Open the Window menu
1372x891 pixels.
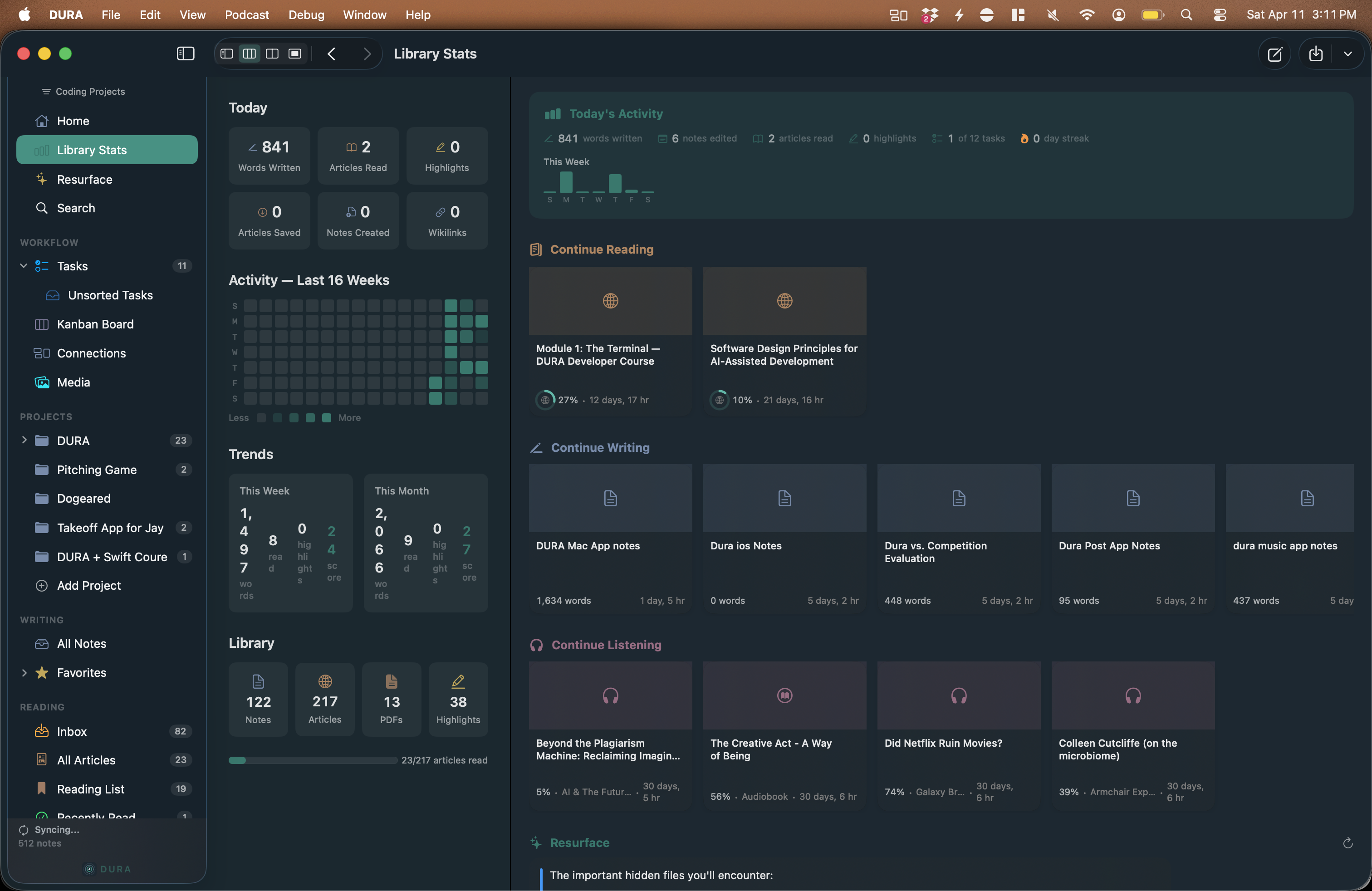coord(364,15)
